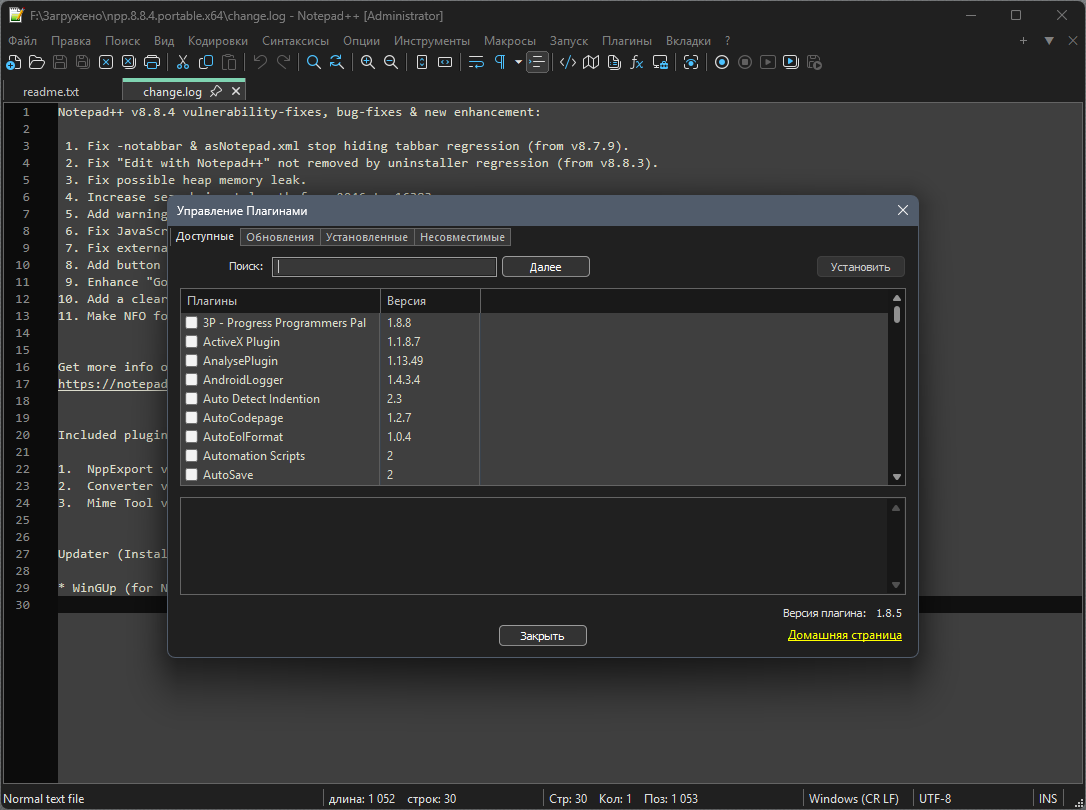
Task: Check the Auto Detect Indention checkbox
Action: 192,399
